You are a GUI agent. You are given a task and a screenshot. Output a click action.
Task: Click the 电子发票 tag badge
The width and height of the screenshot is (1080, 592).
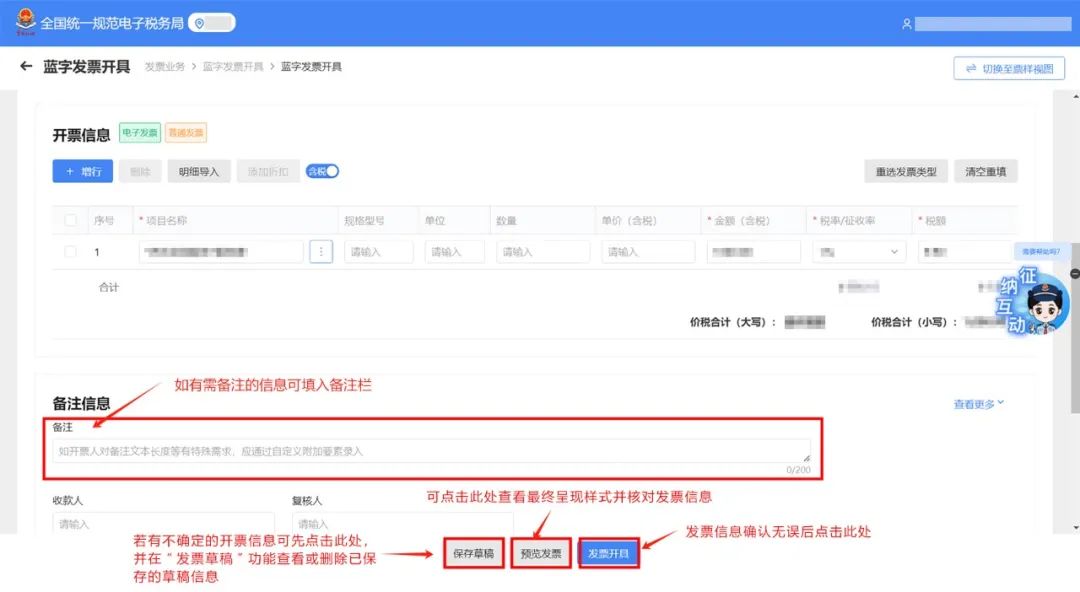139,132
